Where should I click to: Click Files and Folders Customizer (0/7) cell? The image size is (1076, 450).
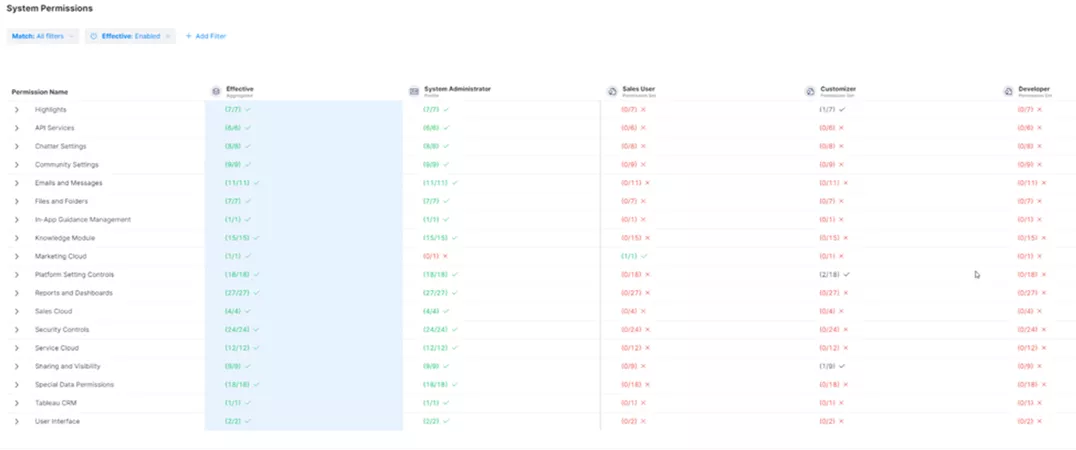click(x=832, y=202)
